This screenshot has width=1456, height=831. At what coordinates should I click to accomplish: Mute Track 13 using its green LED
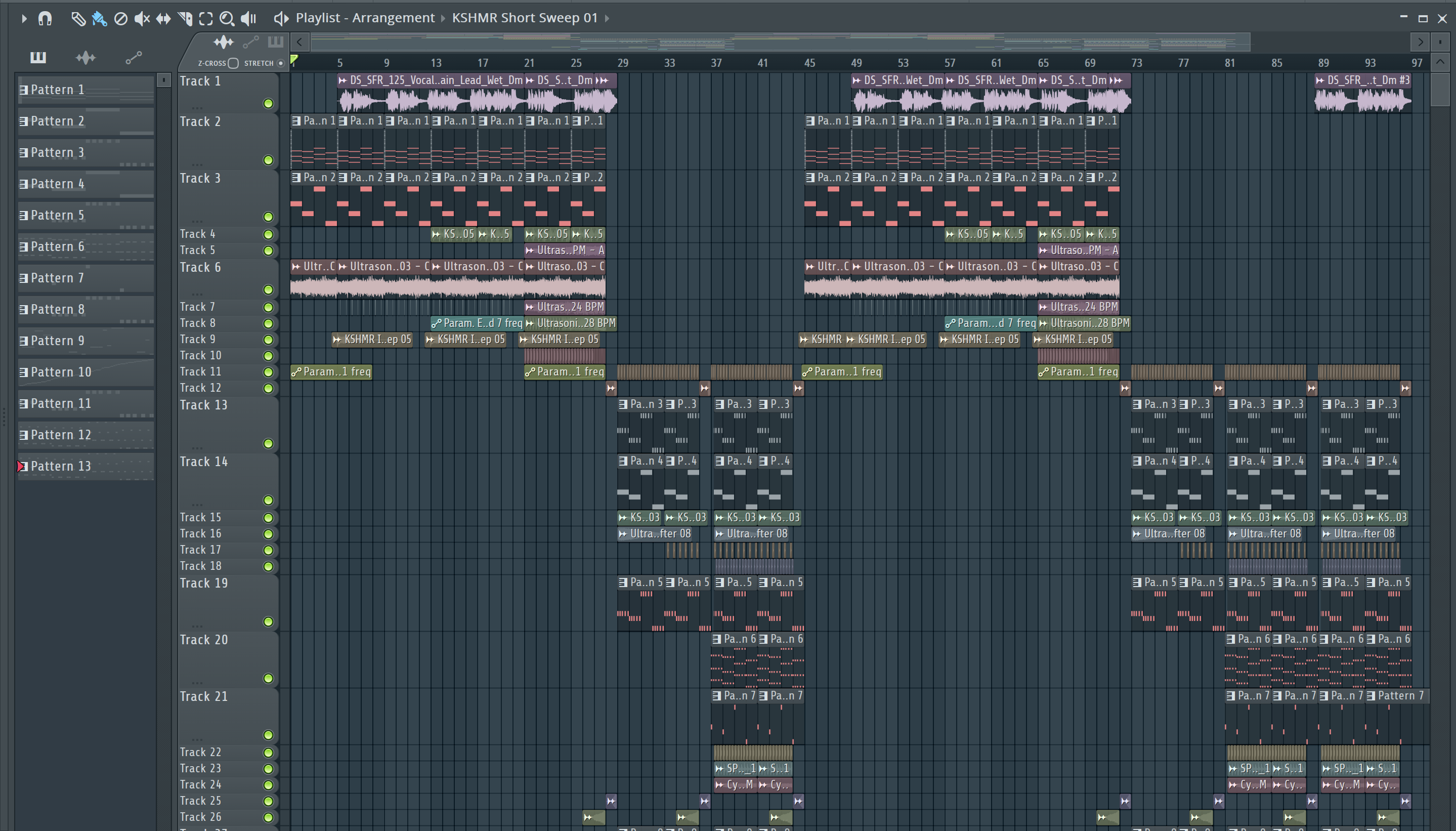pyautogui.click(x=268, y=443)
